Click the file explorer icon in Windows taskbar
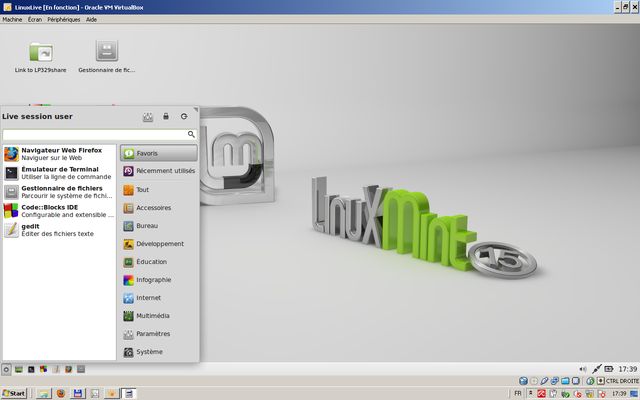The height and width of the screenshot is (400, 640). (44, 393)
